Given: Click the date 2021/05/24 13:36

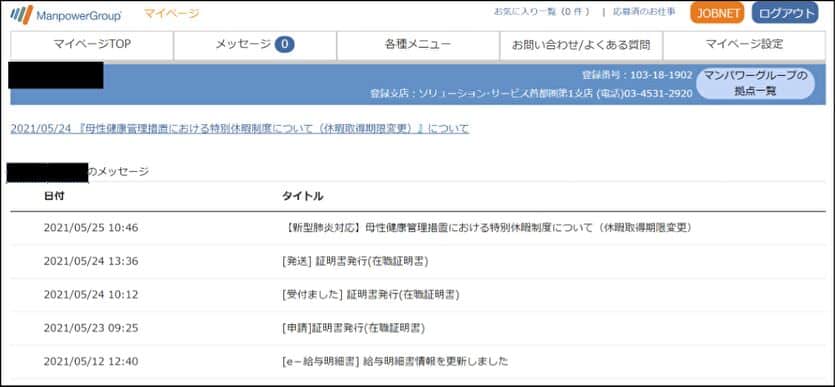Looking at the screenshot, I should [x=91, y=261].
